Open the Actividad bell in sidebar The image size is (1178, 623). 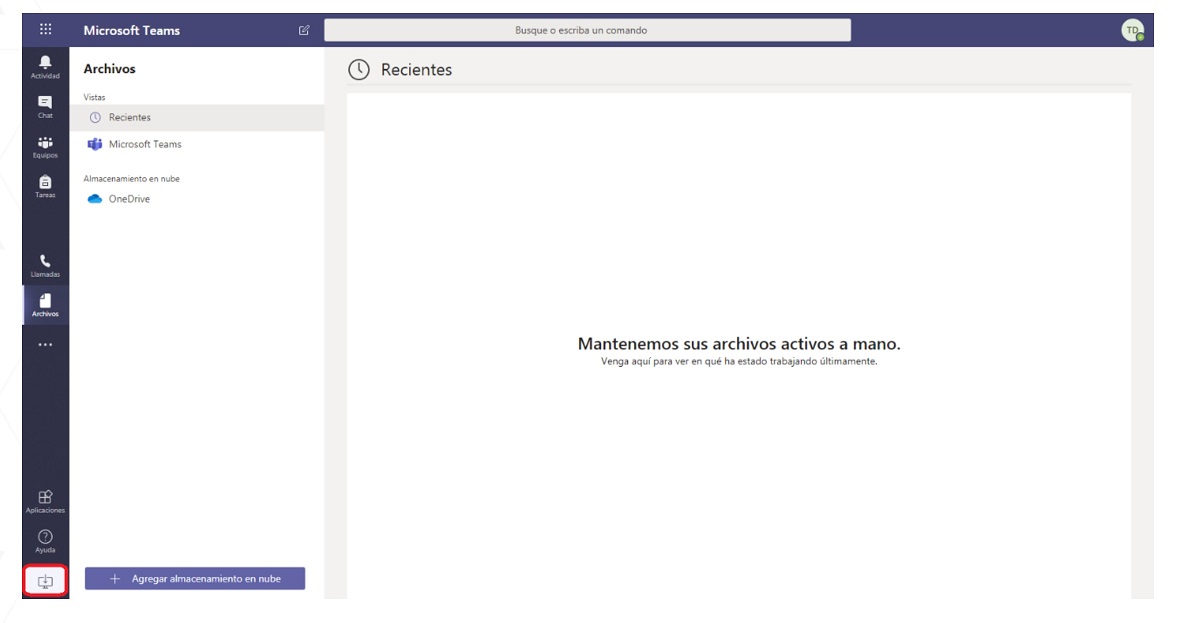45,66
